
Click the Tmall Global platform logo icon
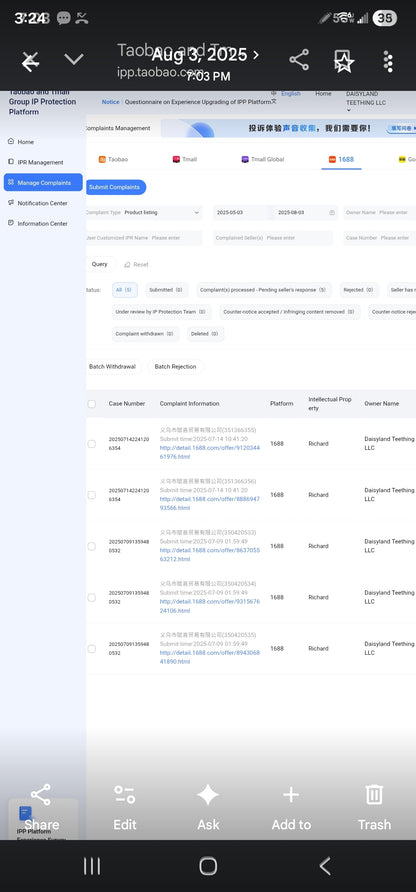pyautogui.click(x=245, y=159)
